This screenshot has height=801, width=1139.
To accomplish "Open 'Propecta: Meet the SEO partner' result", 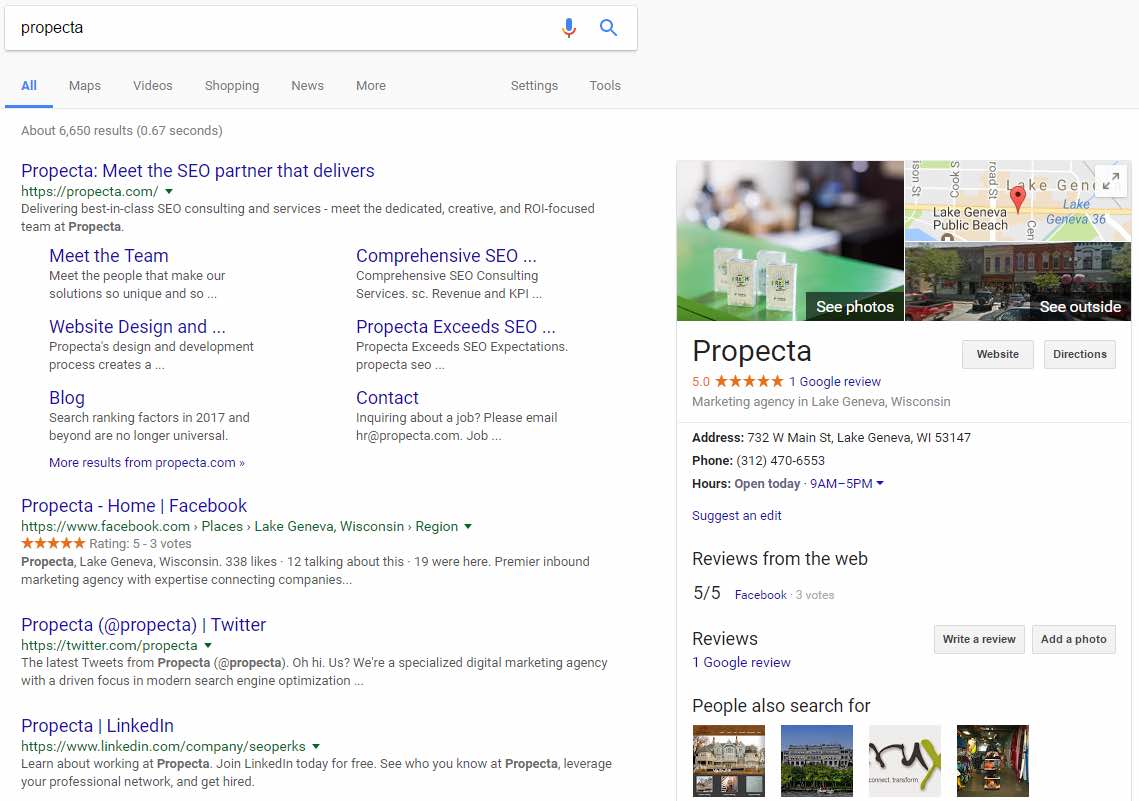I will 198,171.
